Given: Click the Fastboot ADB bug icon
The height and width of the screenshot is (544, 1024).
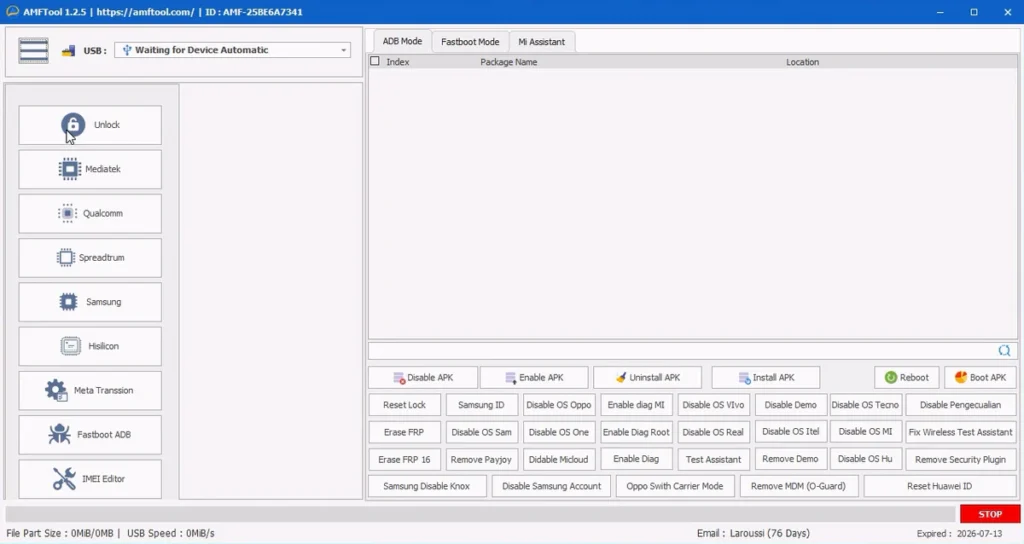Looking at the screenshot, I should click(x=60, y=435).
